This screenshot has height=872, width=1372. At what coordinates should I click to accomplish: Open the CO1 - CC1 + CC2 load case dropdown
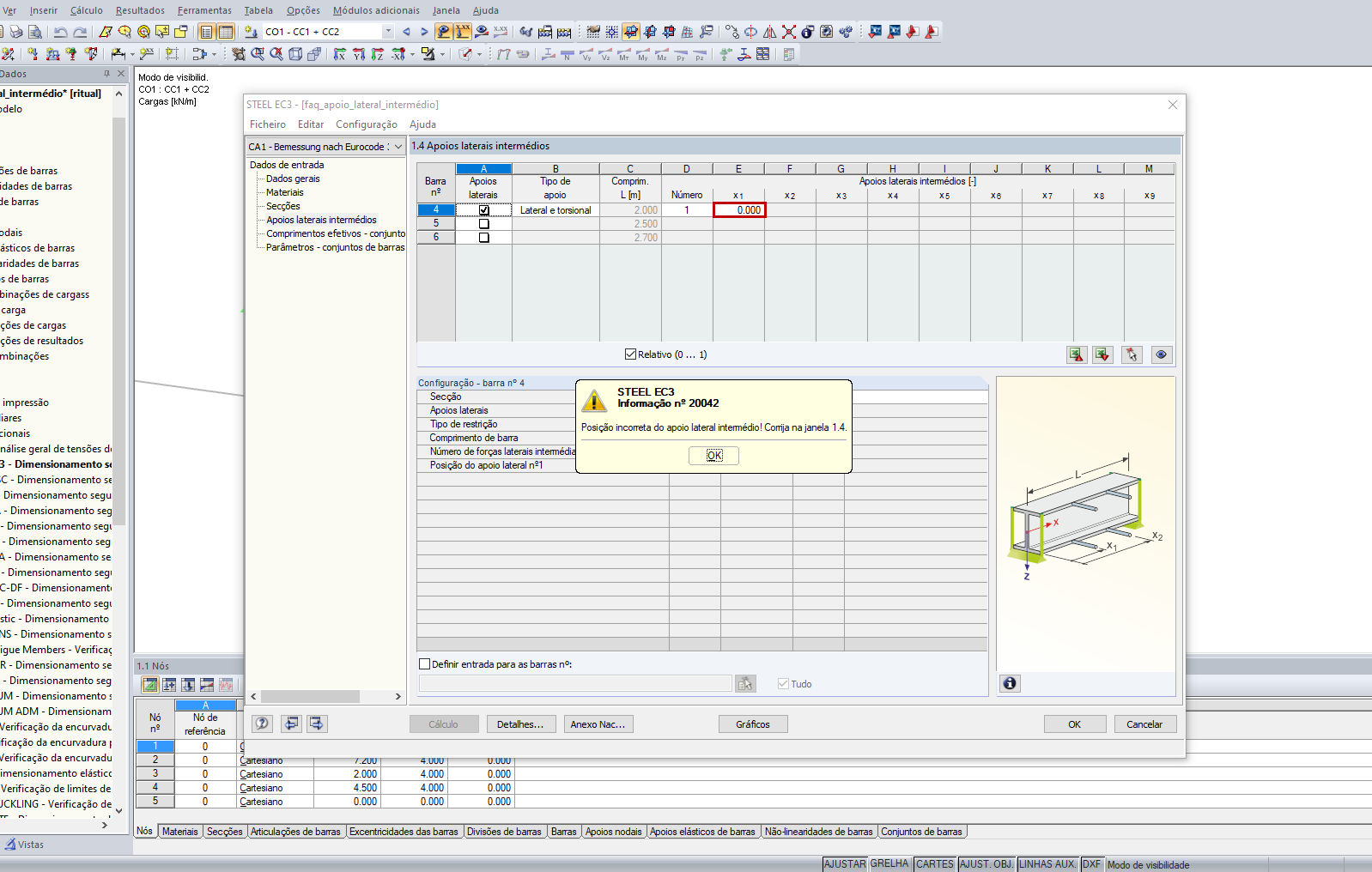(388, 32)
